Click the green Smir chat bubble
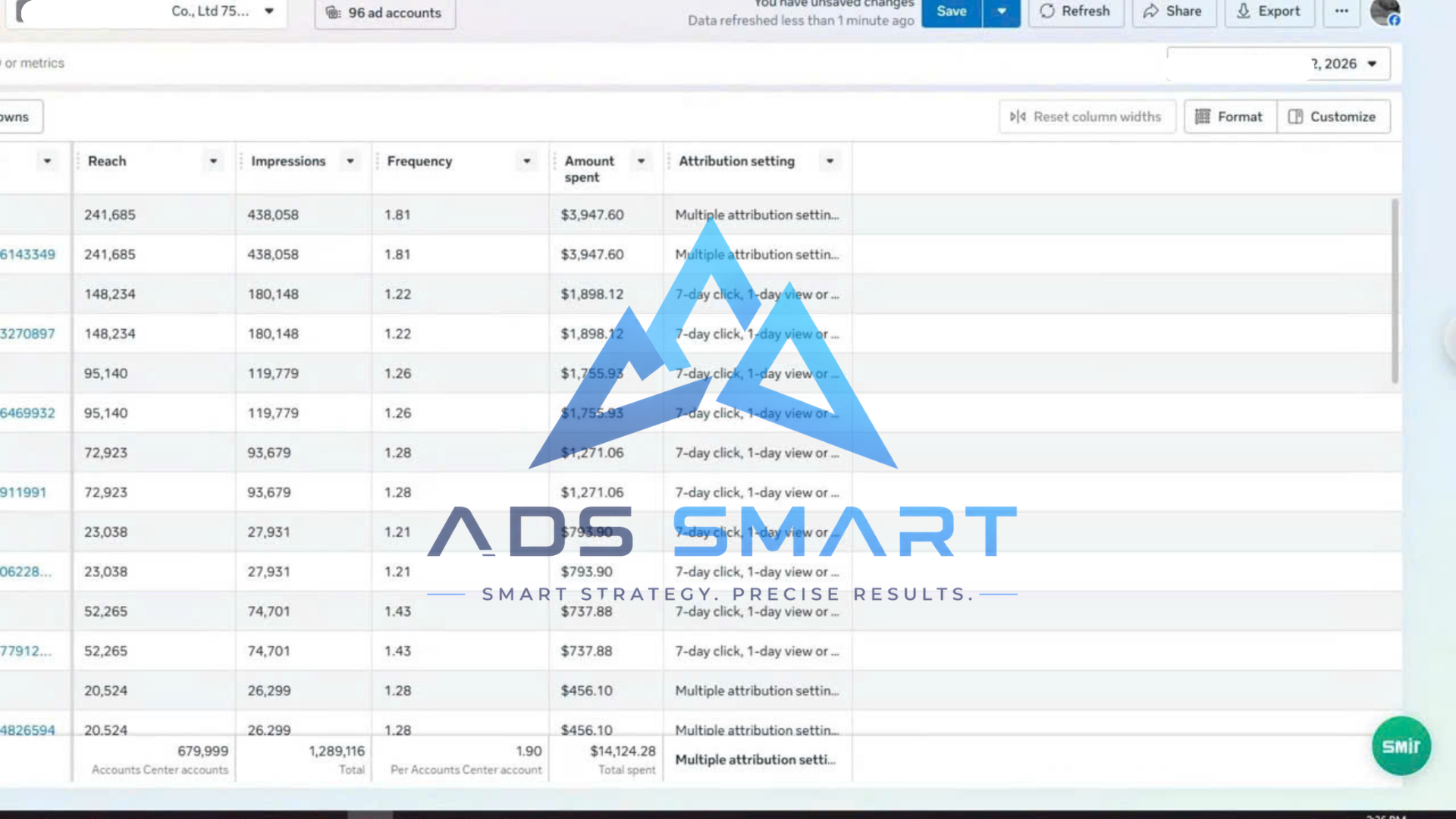Viewport: 1456px width, 819px height. (1401, 746)
